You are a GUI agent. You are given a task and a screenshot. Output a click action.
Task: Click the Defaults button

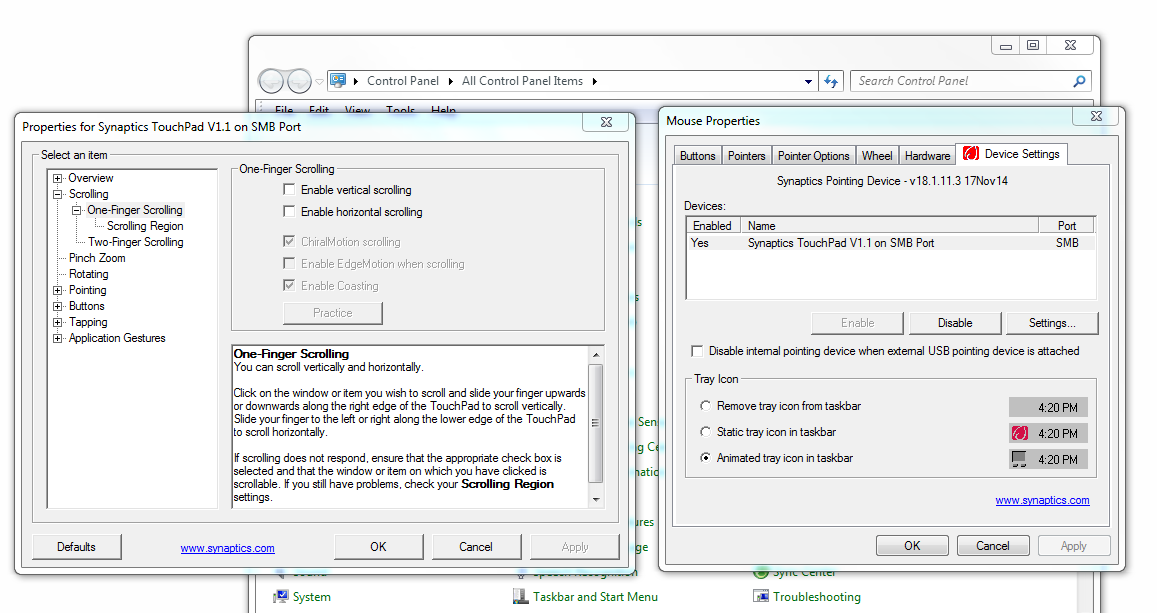[x=77, y=547]
